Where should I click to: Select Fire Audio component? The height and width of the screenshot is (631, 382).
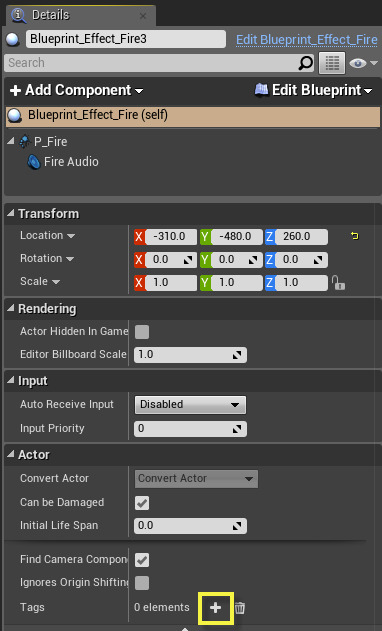71,162
